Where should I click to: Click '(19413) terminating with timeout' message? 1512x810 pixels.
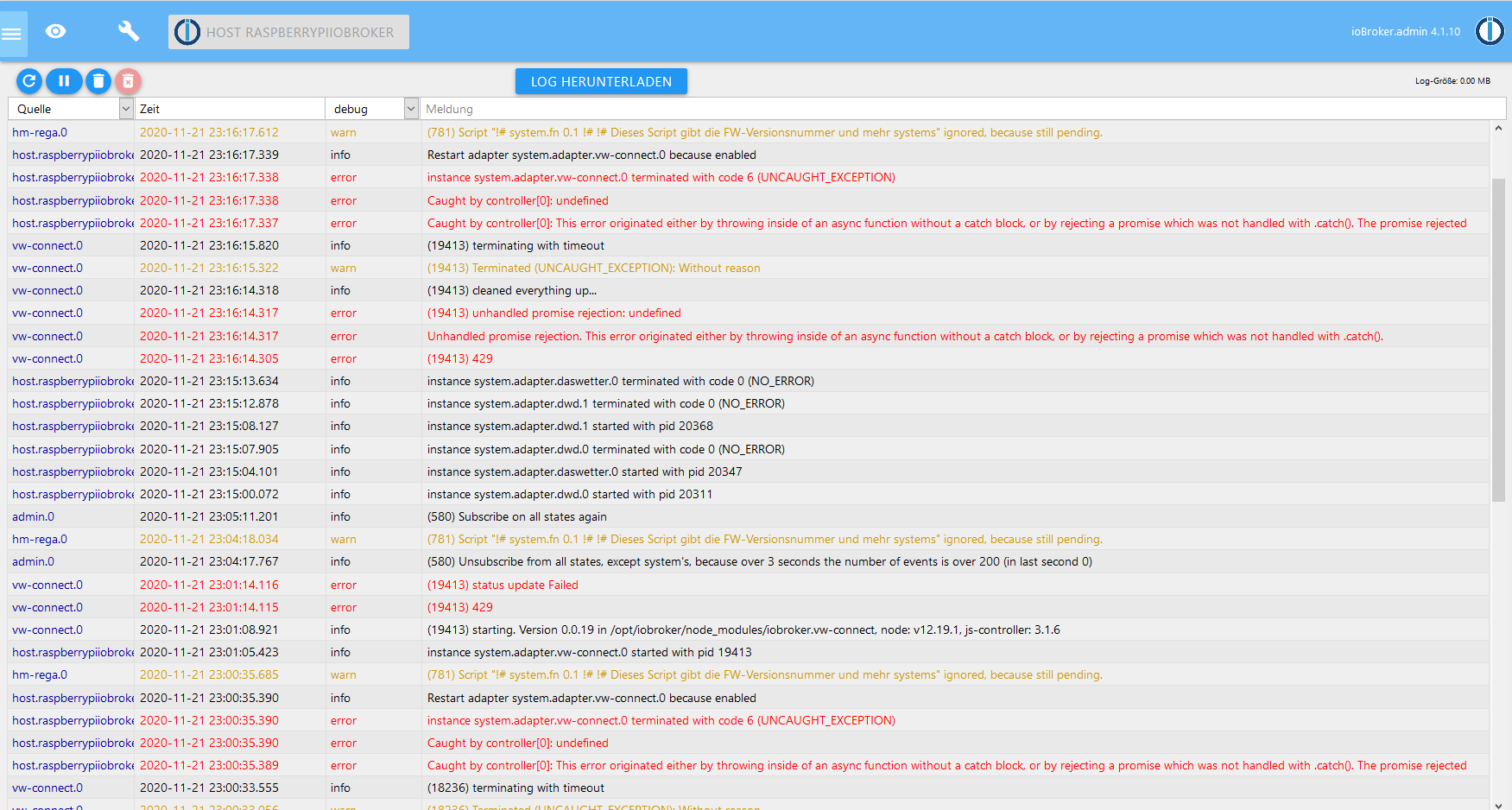516,245
